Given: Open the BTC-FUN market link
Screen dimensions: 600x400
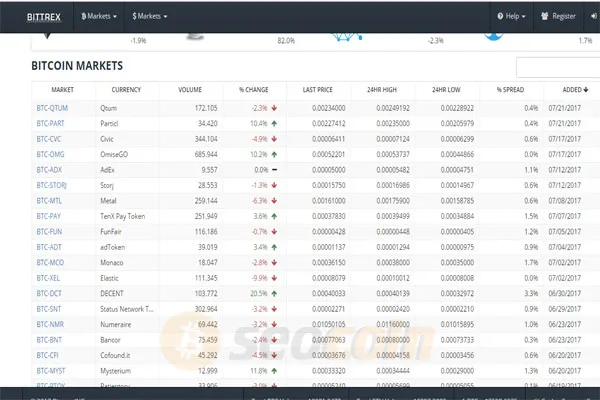Looking at the screenshot, I should (x=49, y=232).
